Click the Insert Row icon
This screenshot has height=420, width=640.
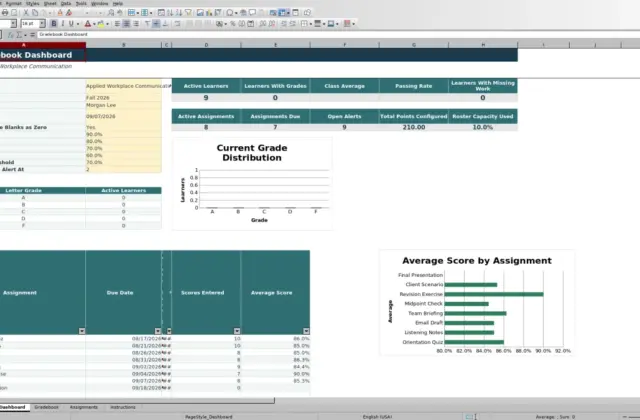click(131, 13)
